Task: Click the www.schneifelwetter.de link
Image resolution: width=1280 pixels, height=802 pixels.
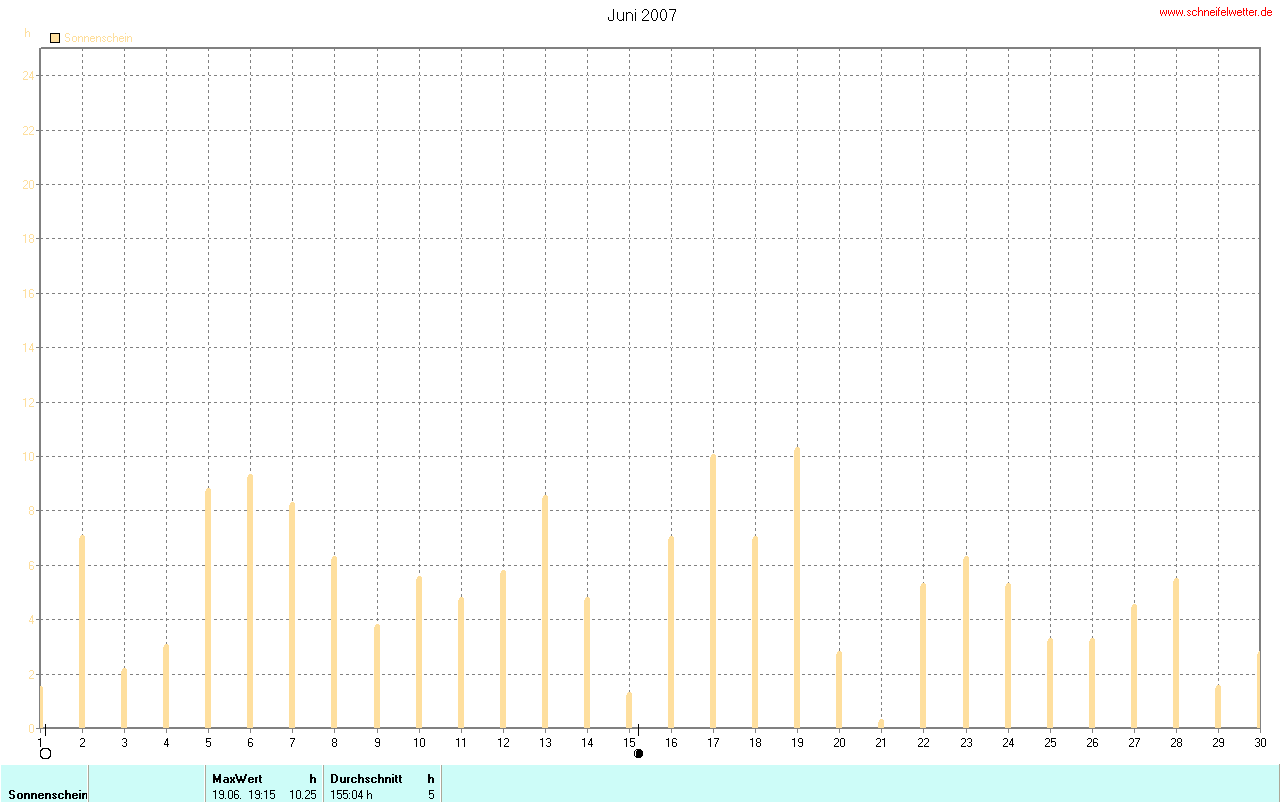Action: [x=1215, y=12]
